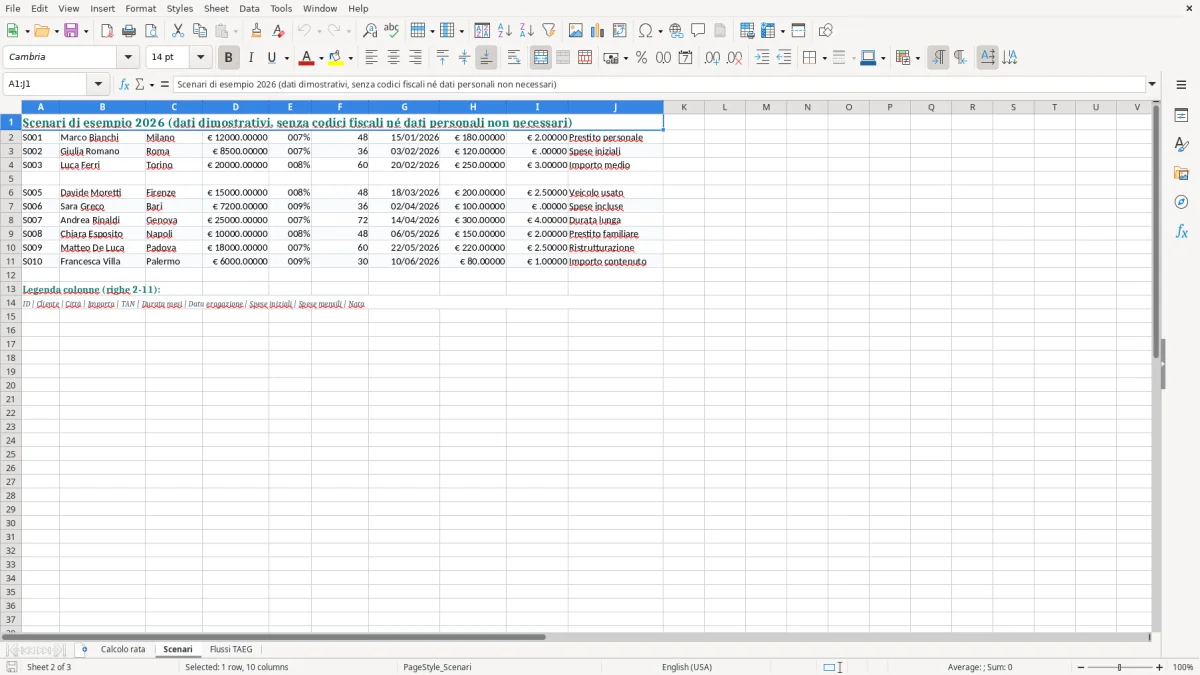The image size is (1200, 675).
Task: Click Clear Direct Formatting icon
Action: 278,31
